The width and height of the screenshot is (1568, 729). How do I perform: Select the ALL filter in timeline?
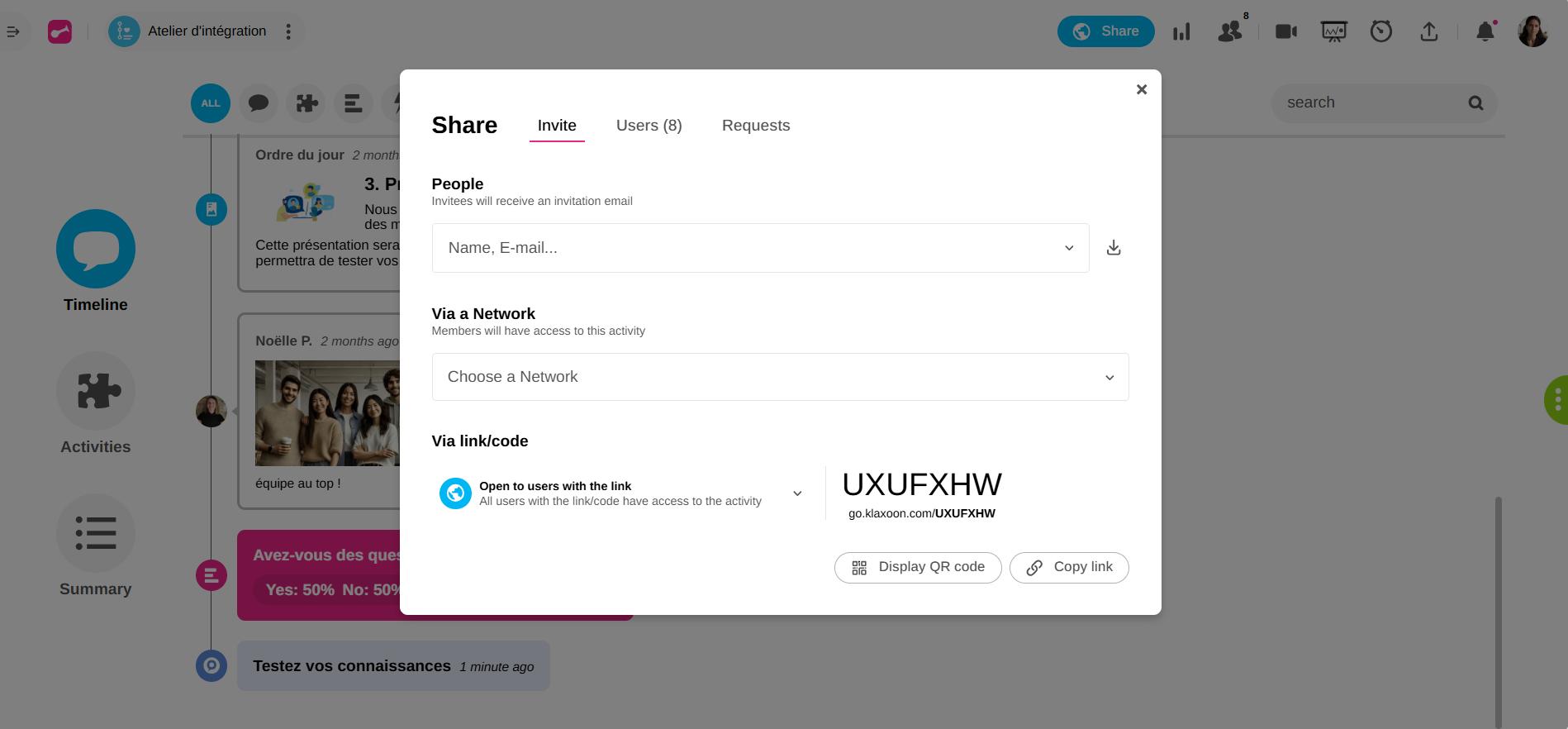211,103
